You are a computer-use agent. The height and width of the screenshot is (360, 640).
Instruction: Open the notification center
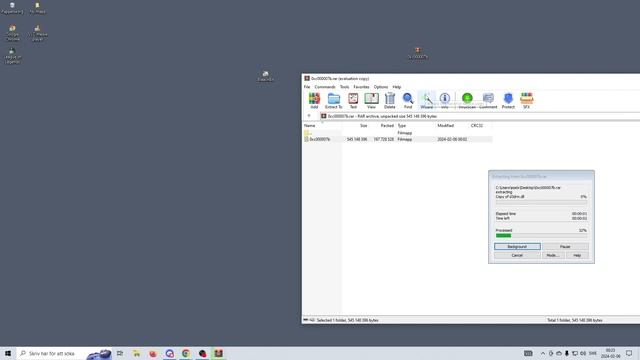point(629,353)
